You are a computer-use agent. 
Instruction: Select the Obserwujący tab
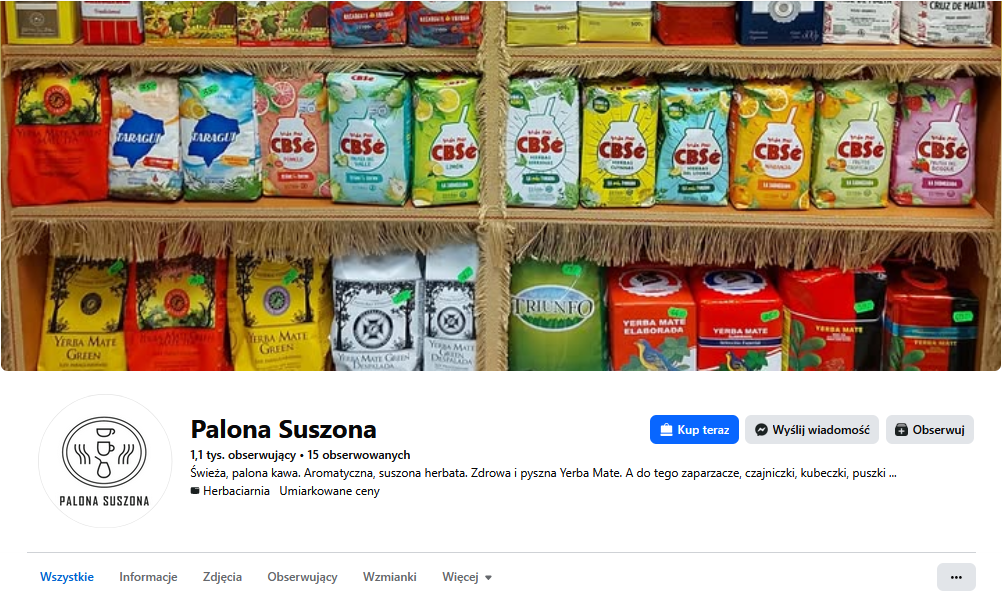point(302,577)
